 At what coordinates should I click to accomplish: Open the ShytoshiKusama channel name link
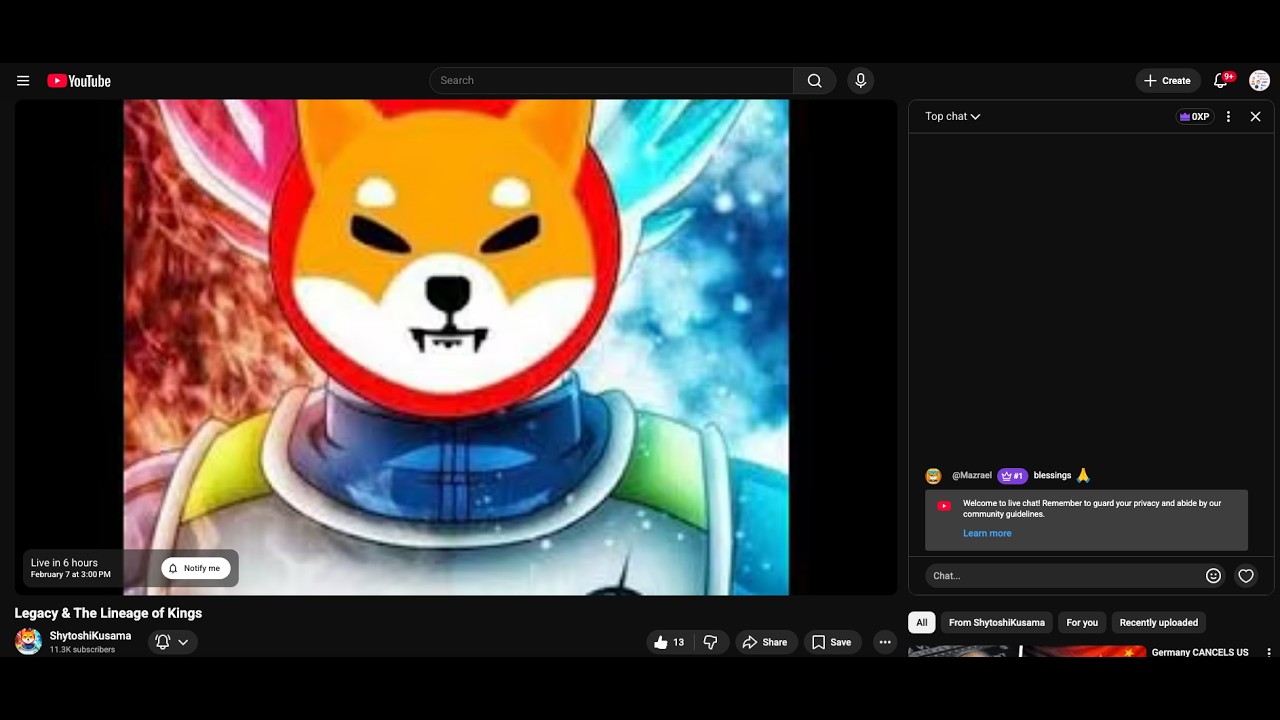click(90, 636)
